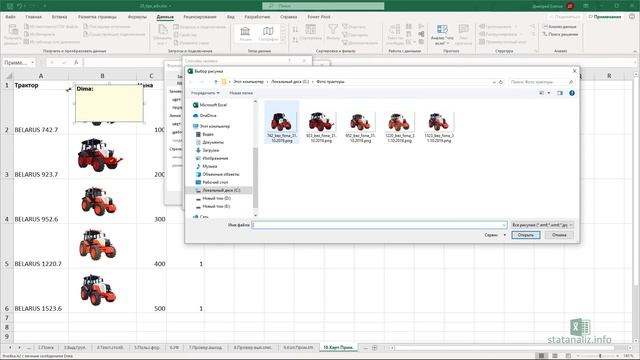Viewport: 640px width, 360px height.
Task: Click the help icon in file dialog
Action: tap(572, 93)
